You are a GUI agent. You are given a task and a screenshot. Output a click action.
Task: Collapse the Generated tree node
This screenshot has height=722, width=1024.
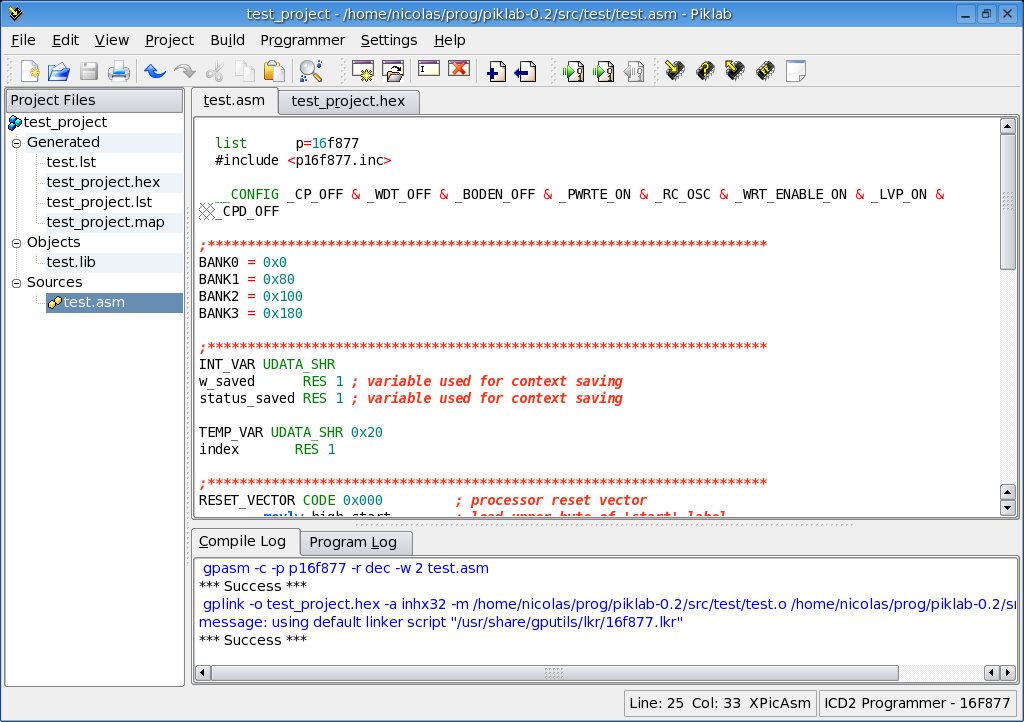16,143
